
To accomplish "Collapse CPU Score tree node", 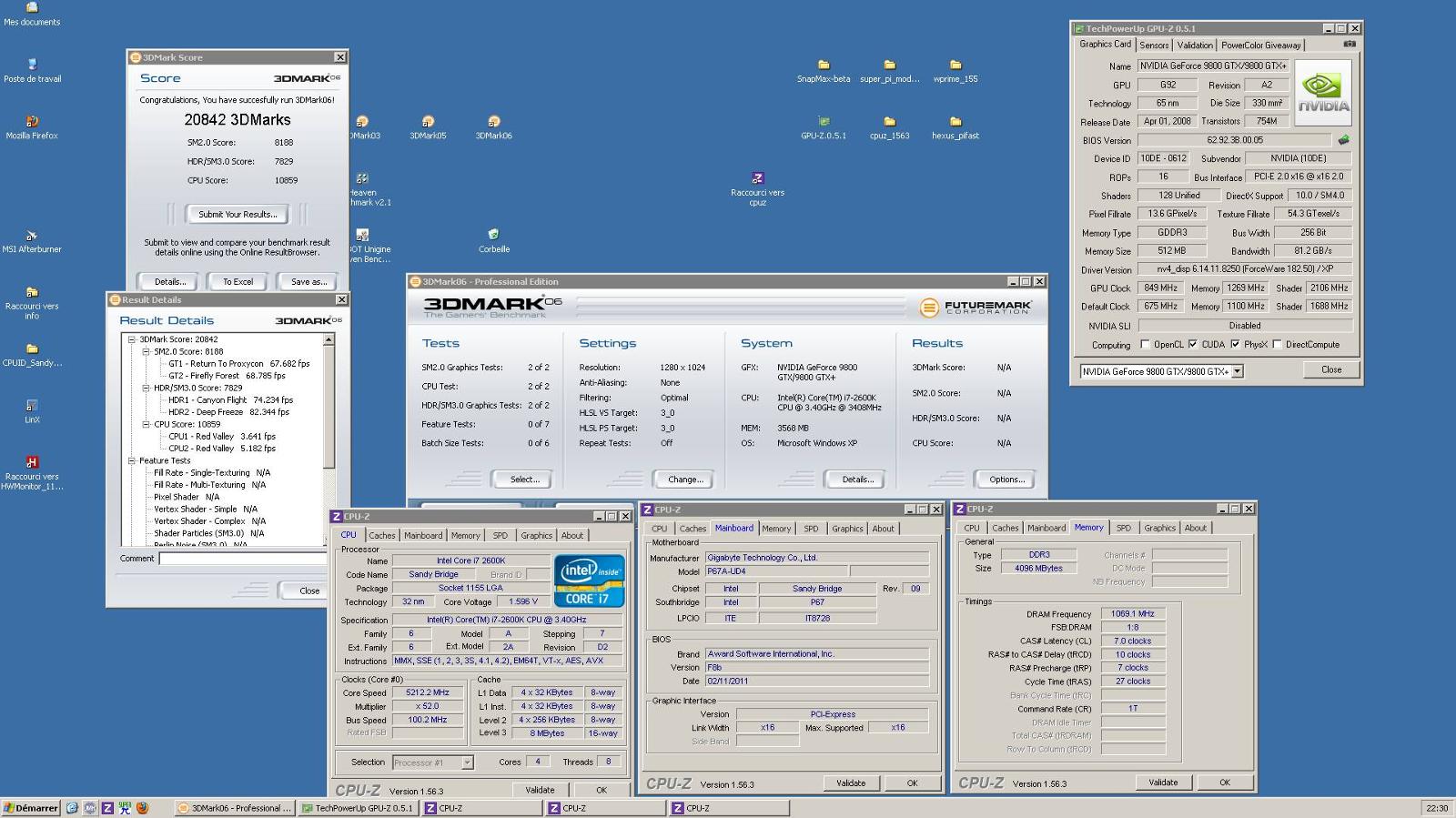I will coord(146,424).
